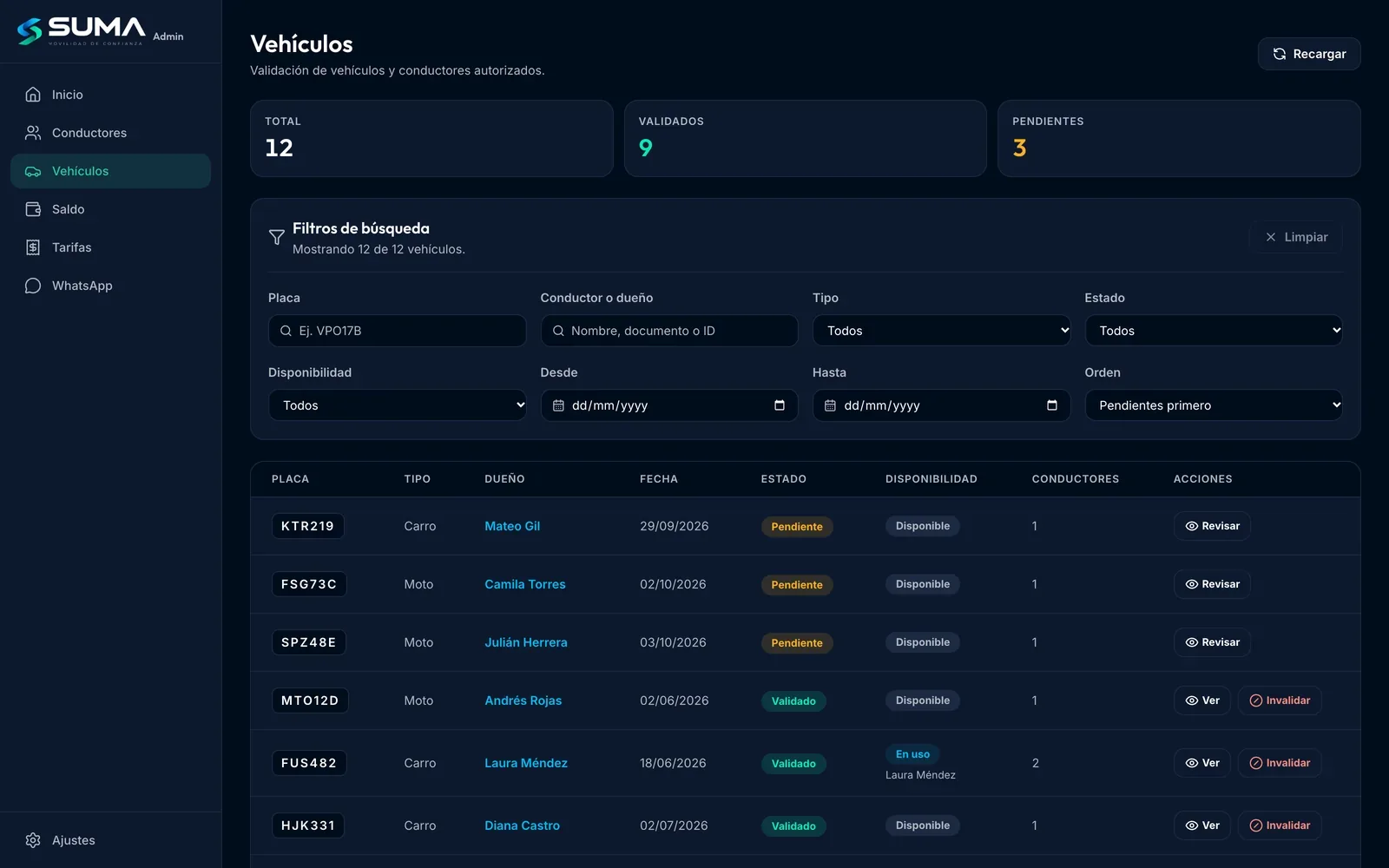Click the Conductor o dueño search field
Viewport: 1389px width, 868px height.
pos(669,331)
